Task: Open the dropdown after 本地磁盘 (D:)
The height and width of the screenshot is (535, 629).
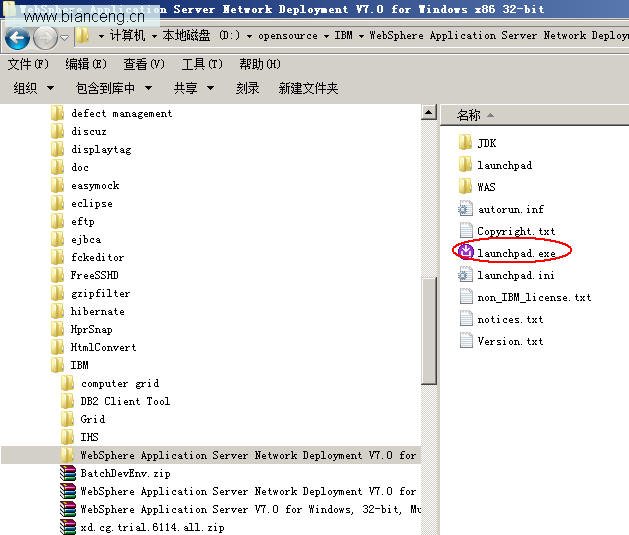Action: point(249,36)
